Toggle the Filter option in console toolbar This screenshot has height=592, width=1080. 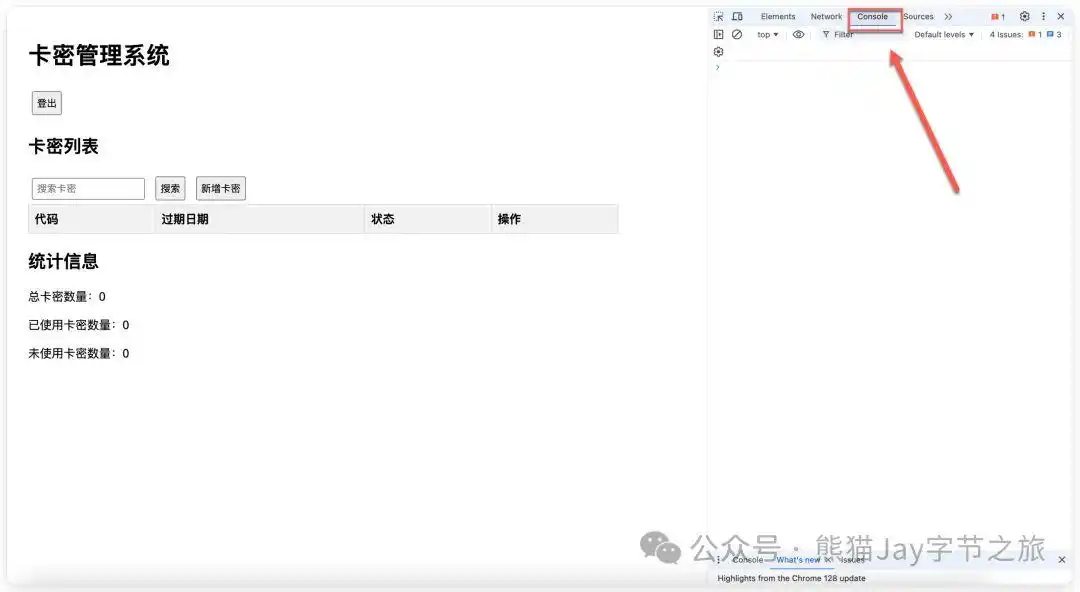point(838,33)
